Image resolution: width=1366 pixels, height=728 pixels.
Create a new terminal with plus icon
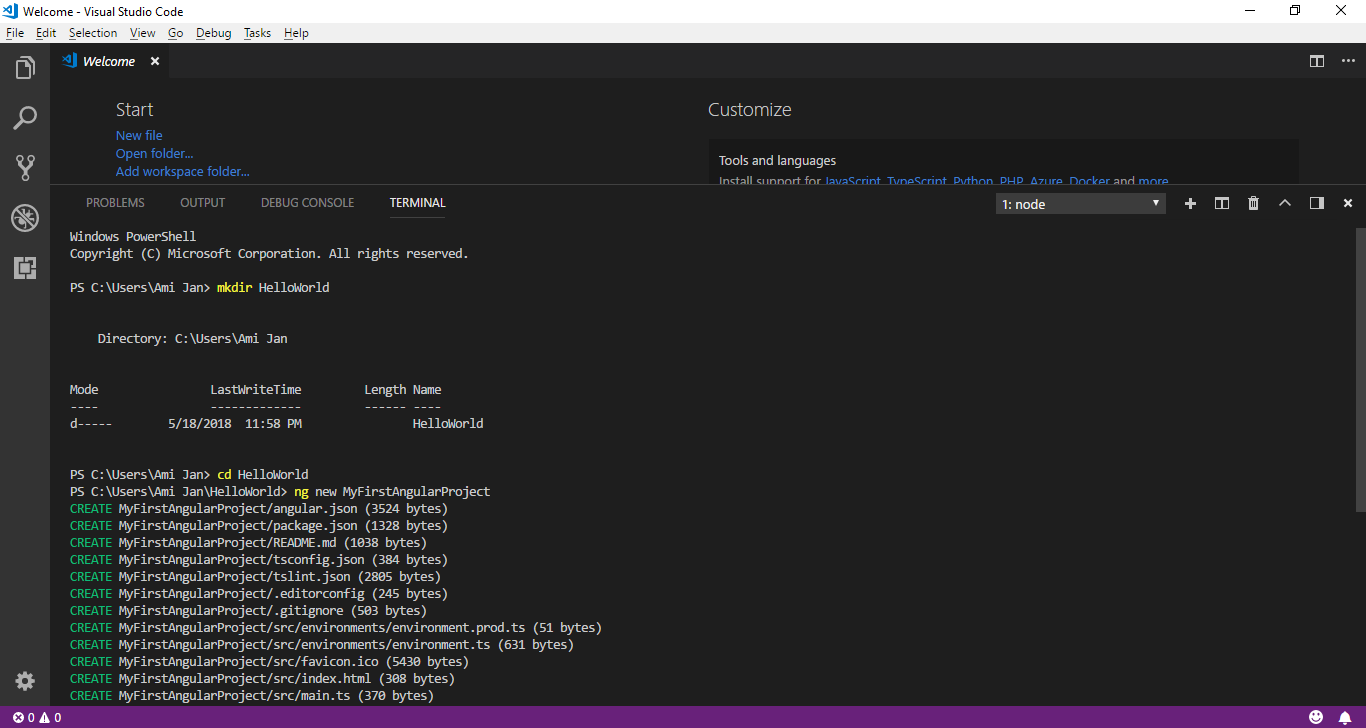point(1190,203)
